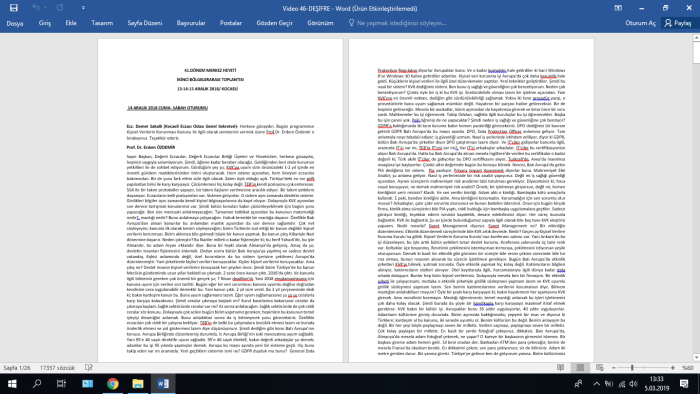The image size is (700, 394).
Task: Click the %60 zoom level value
Action: 688,368
